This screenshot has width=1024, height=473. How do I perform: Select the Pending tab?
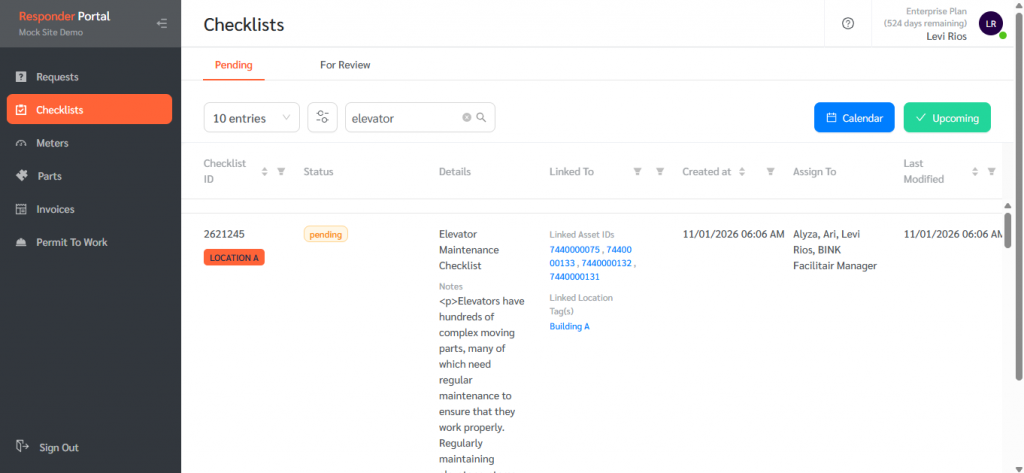[233, 65]
